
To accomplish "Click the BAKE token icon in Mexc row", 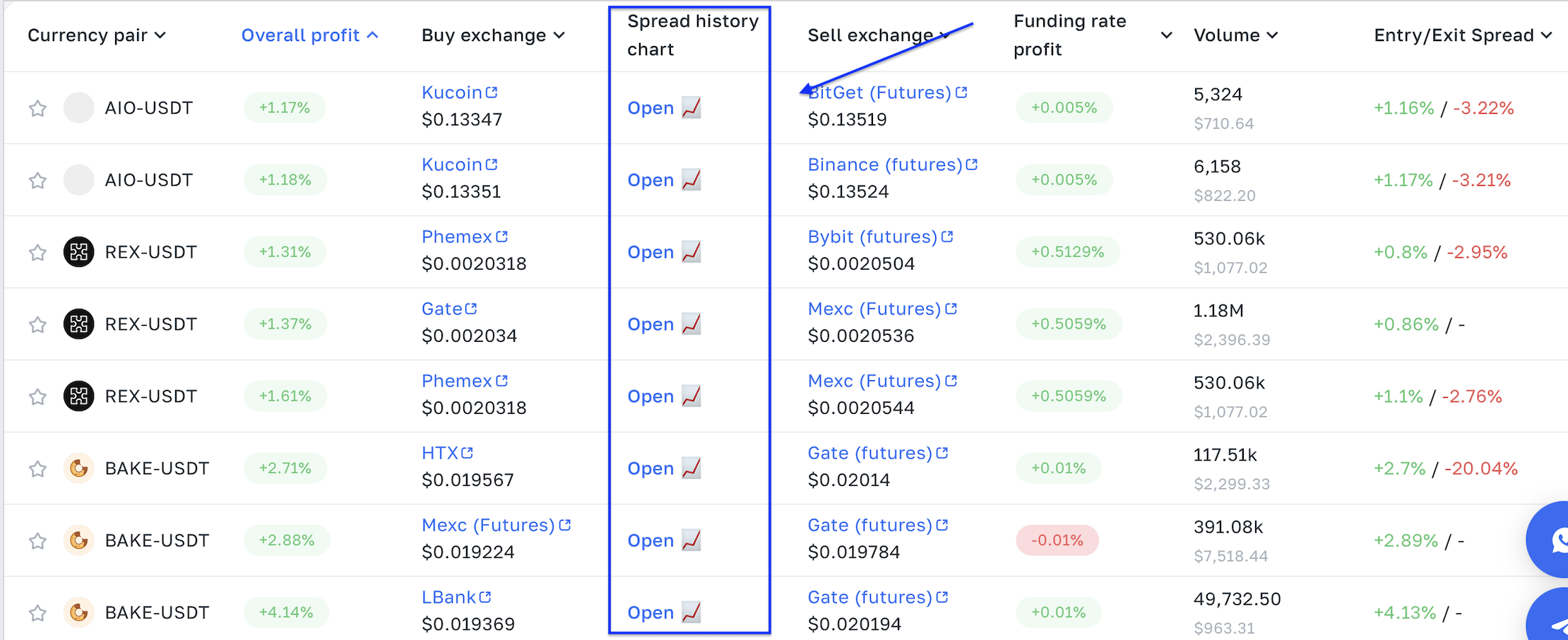I will 79,540.
